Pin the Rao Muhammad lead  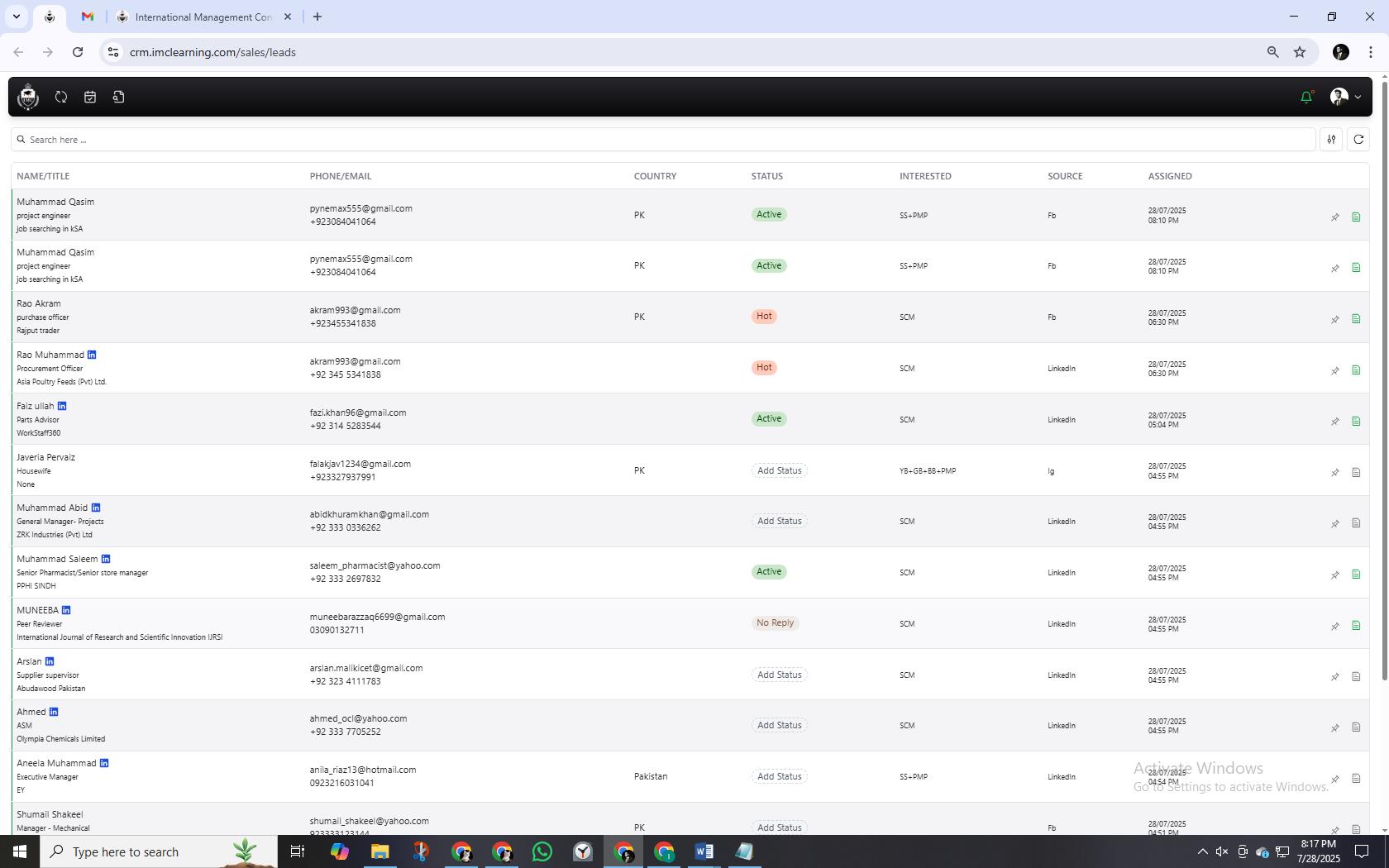click(x=1334, y=370)
